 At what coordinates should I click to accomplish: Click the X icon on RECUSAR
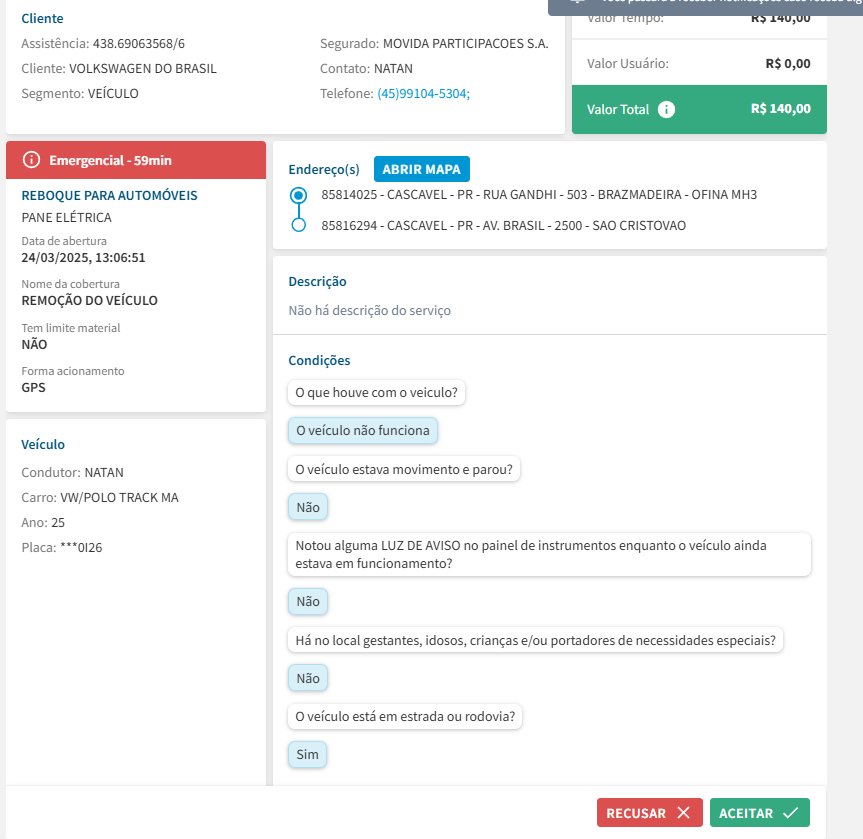684,813
